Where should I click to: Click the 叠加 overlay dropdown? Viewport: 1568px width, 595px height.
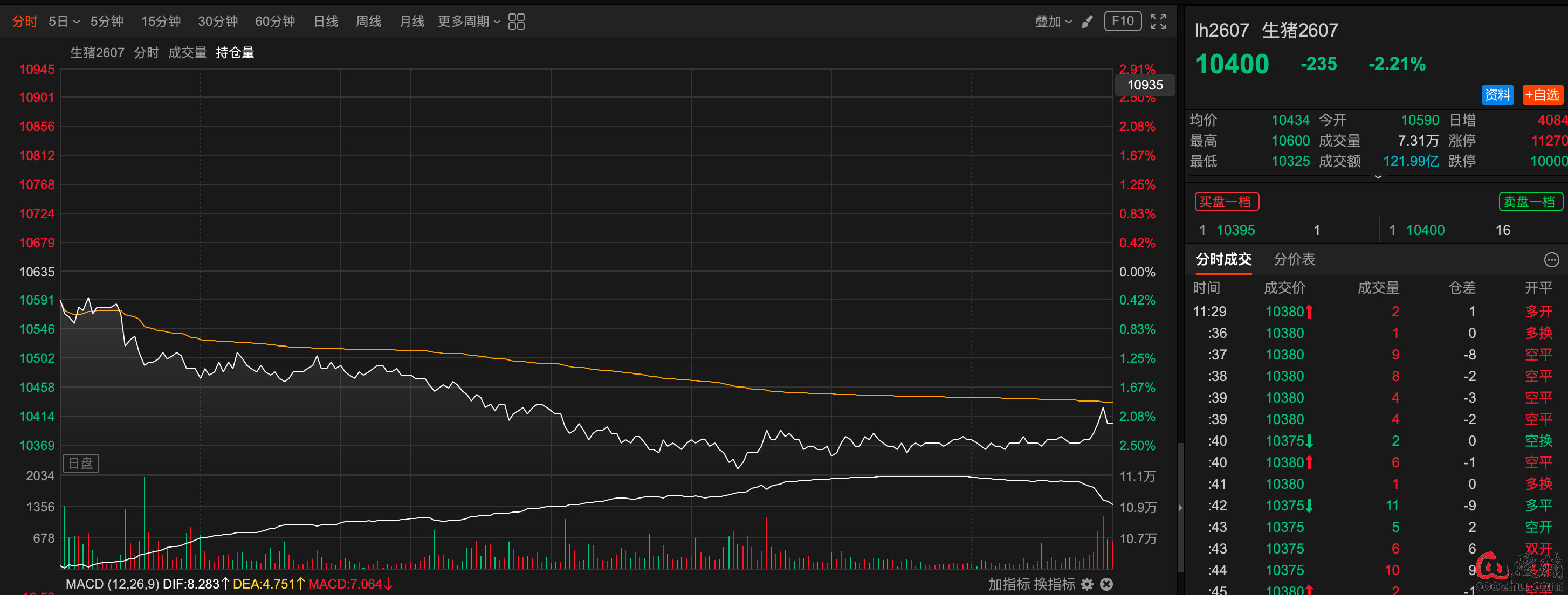pos(1053,22)
